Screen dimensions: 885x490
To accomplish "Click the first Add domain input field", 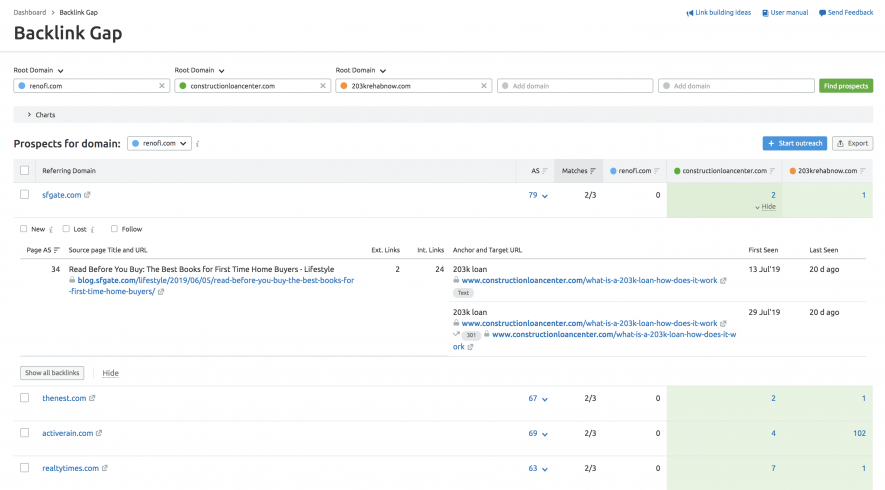I will point(575,86).
